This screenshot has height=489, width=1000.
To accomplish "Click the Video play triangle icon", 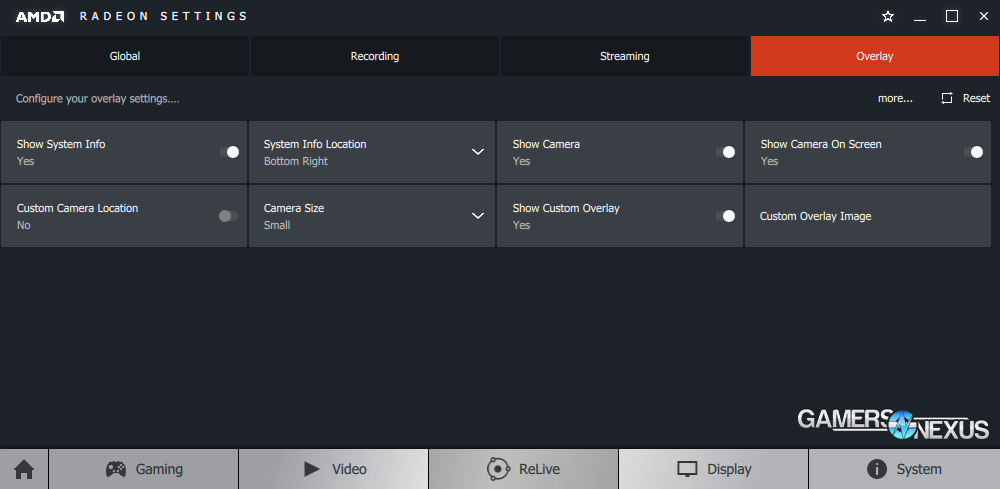I will coord(312,469).
